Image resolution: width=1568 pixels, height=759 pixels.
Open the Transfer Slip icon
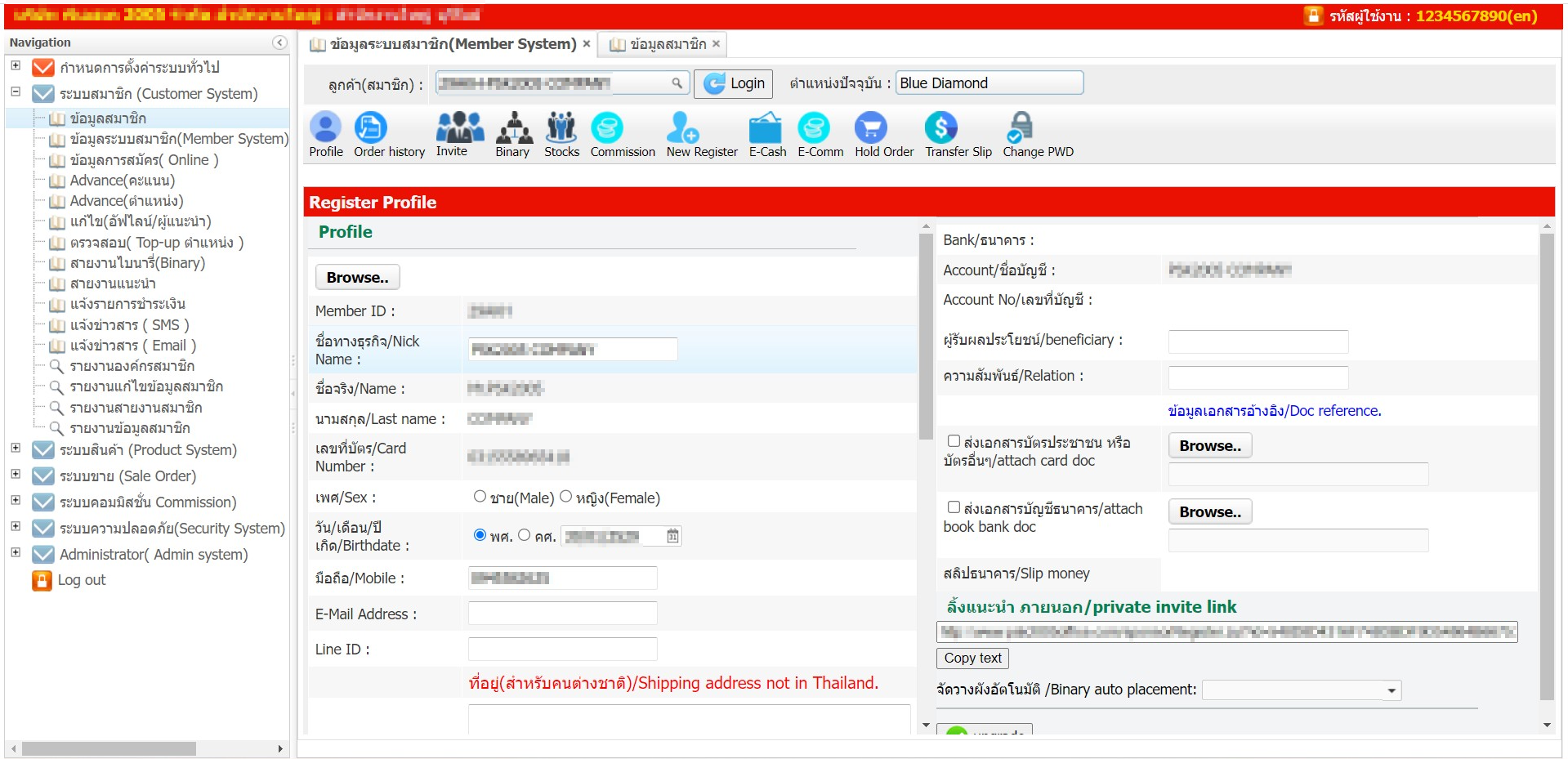tap(940, 128)
